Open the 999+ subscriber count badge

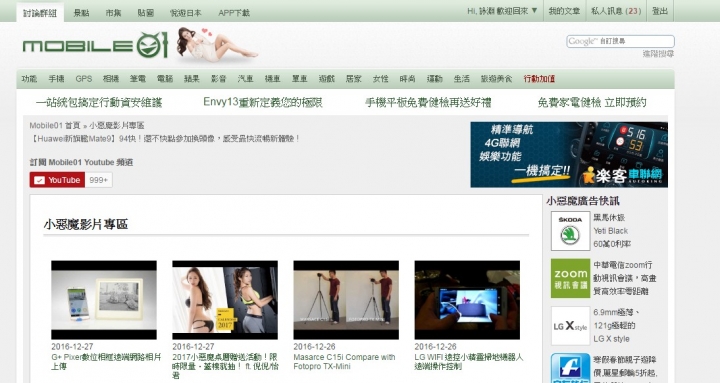tap(99, 180)
